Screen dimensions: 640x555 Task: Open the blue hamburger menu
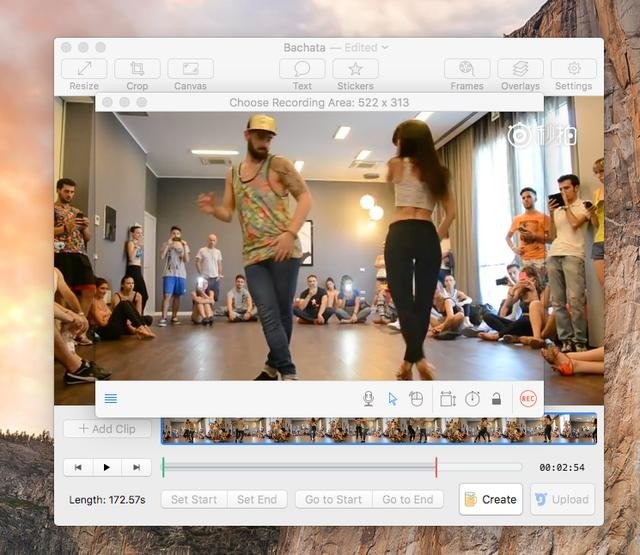[111, 398]
